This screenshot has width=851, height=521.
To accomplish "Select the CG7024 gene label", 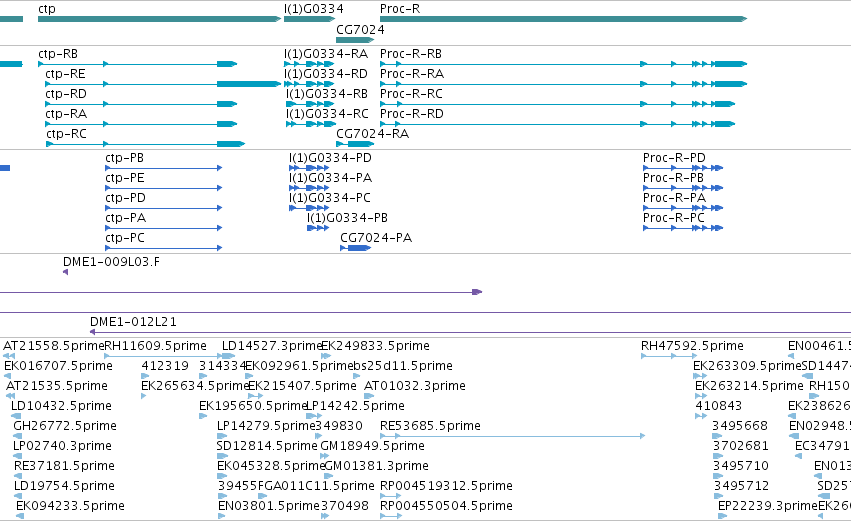I will (360, 30).
